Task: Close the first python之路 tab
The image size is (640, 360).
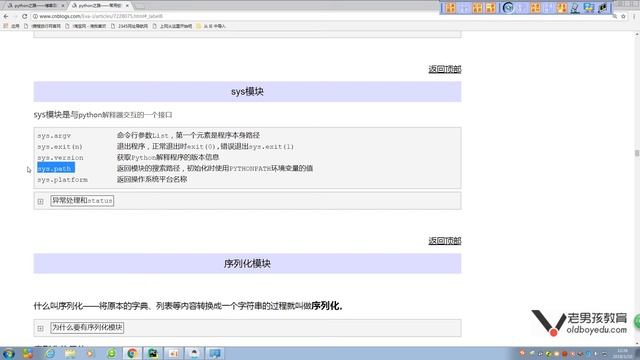Action: point(63,6)
